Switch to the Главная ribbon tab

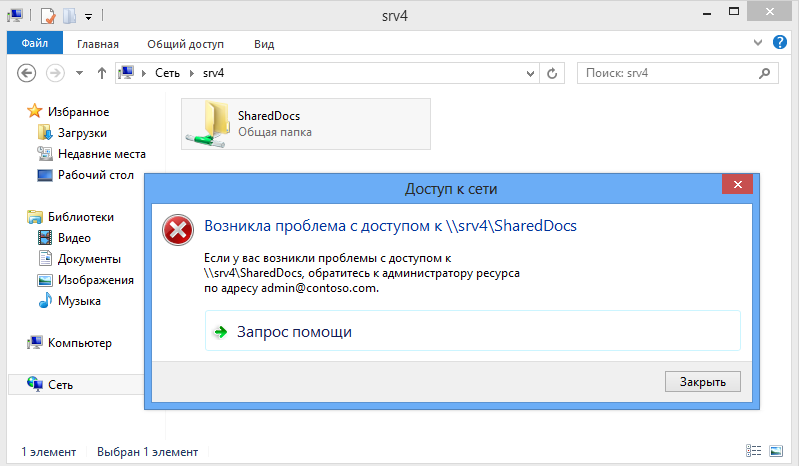point(98,44)
